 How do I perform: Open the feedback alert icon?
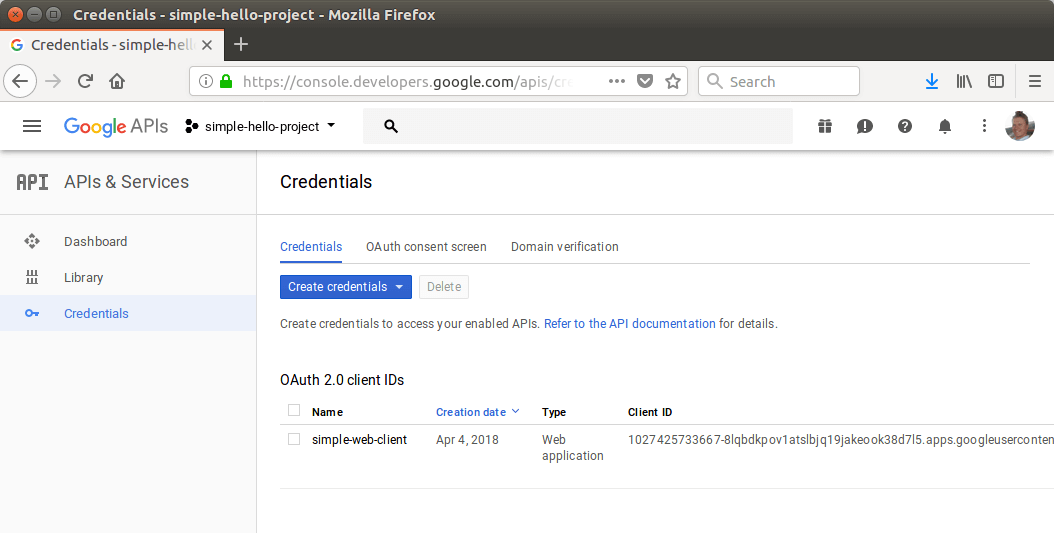click(865, 126)
